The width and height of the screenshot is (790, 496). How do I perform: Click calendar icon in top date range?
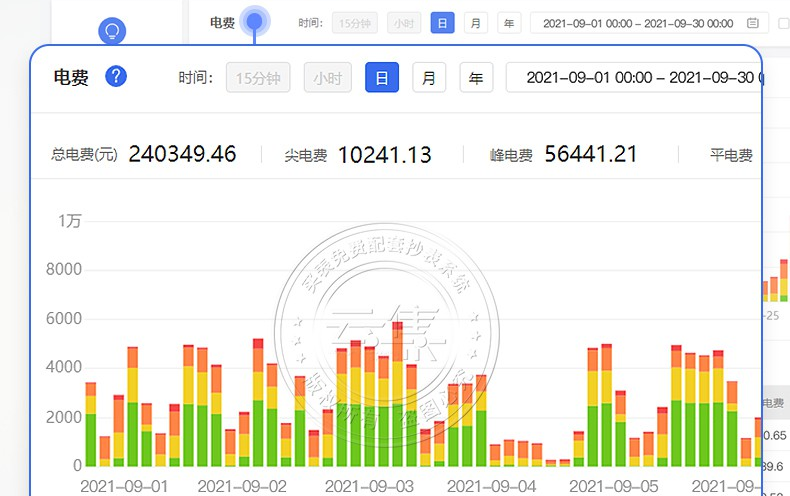[x=752, y=23]
